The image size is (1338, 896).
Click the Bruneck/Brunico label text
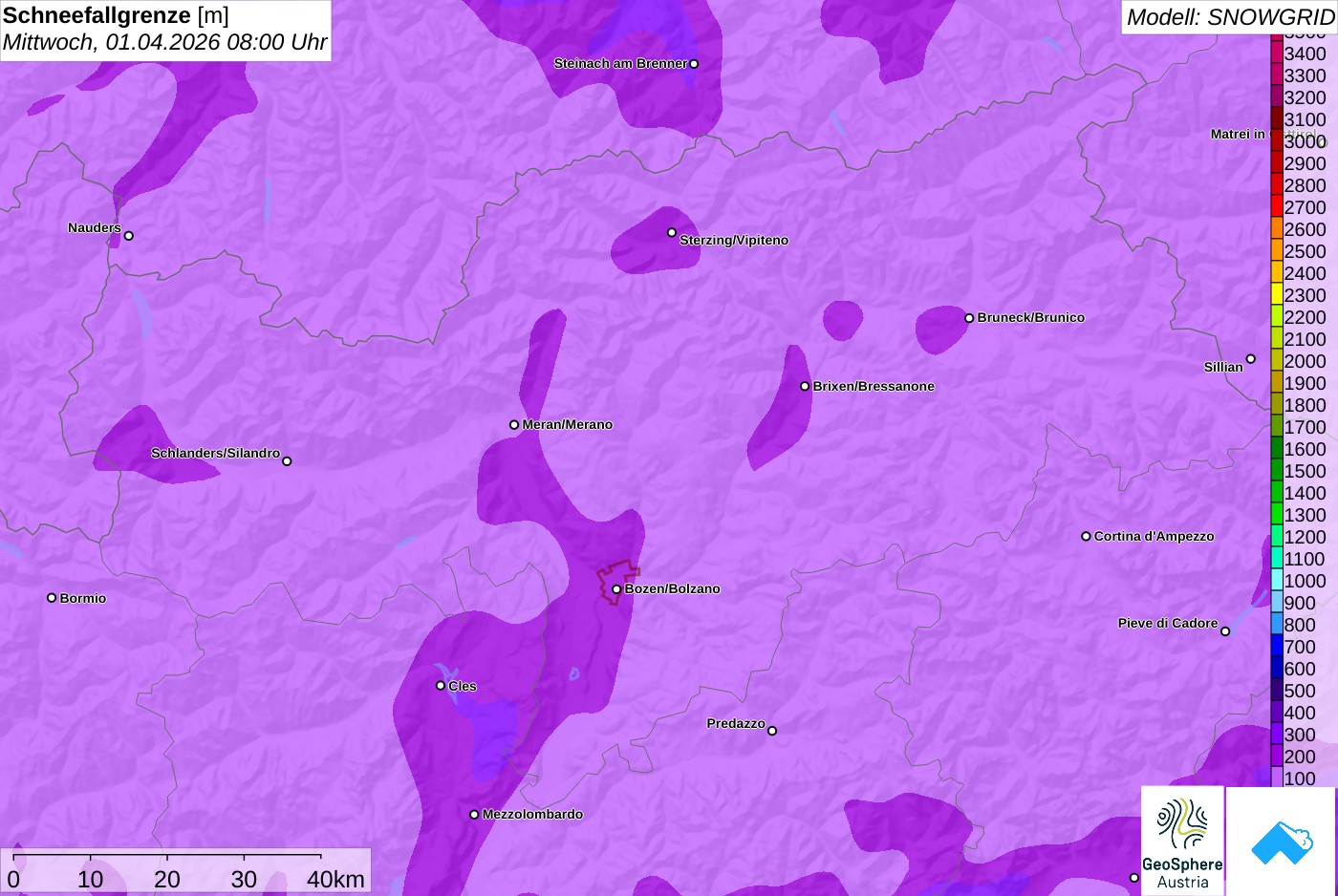(x=1030, y=318)
